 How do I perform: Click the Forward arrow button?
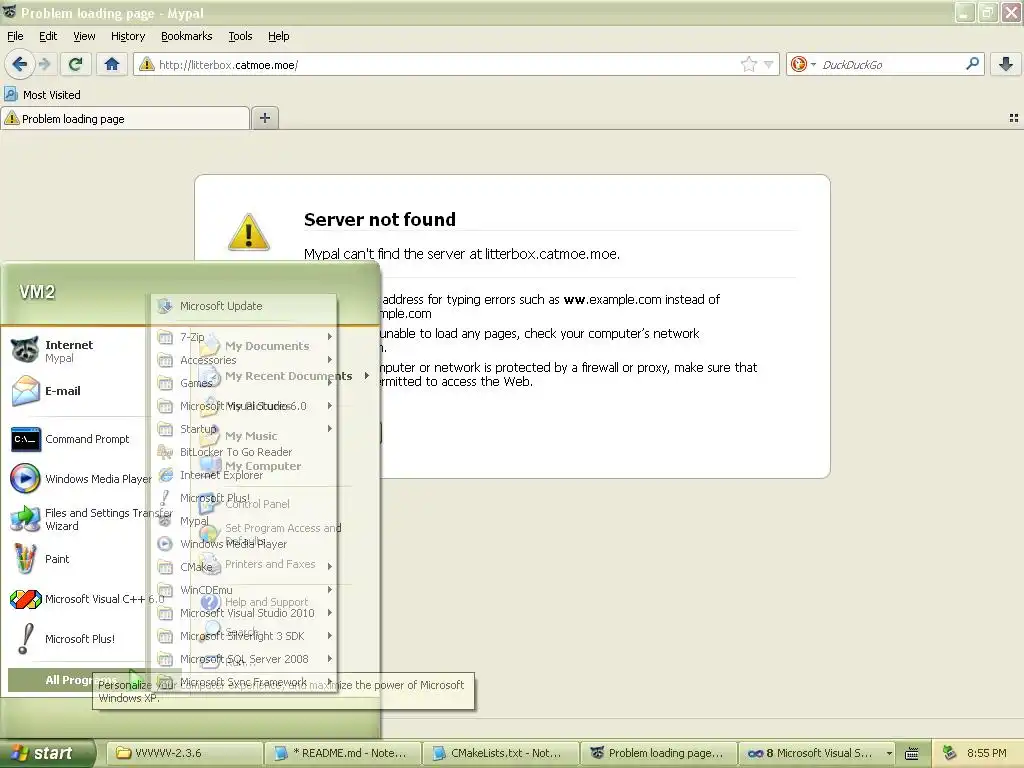[x=44, y=64]
